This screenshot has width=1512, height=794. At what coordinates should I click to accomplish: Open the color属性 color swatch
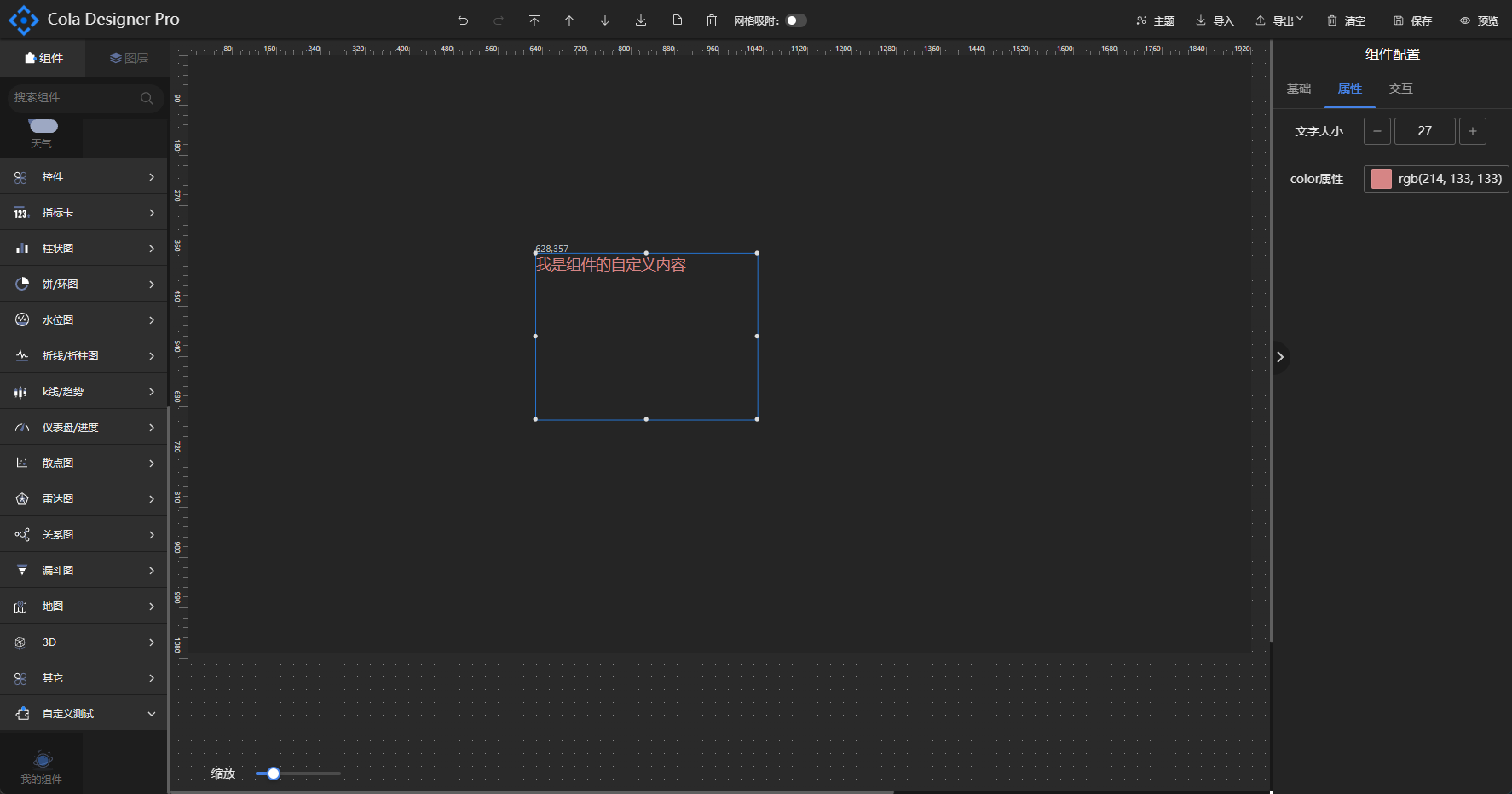[1382, 179]
